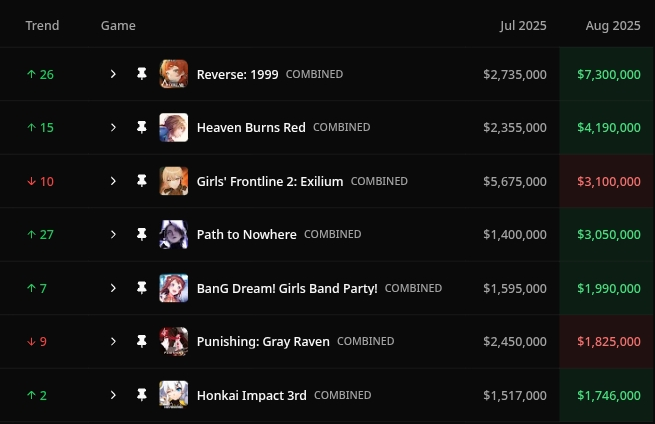Open the Punishing: Gray Raven icon
This screenshot has width=655, height=424.
173,341
